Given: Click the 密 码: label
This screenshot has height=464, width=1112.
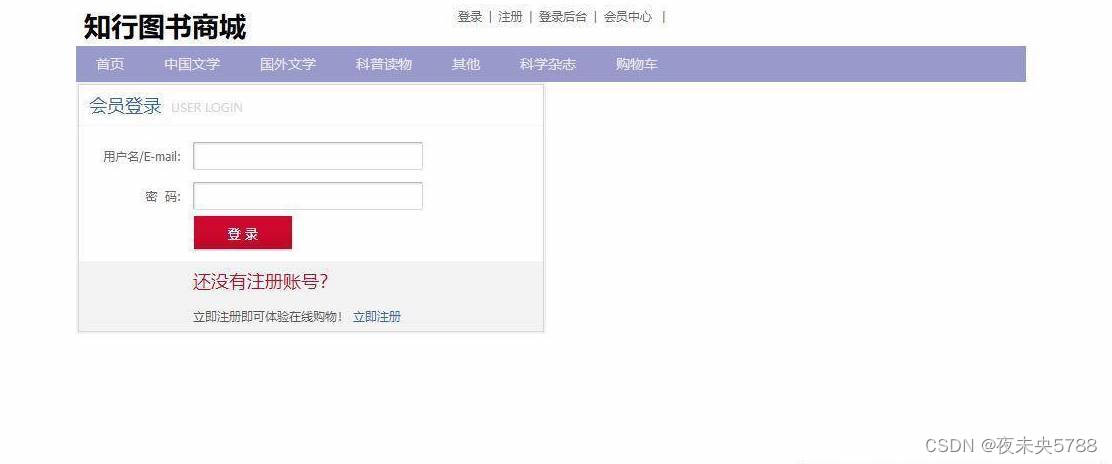Looking at the screenshot, I should 163,197.
